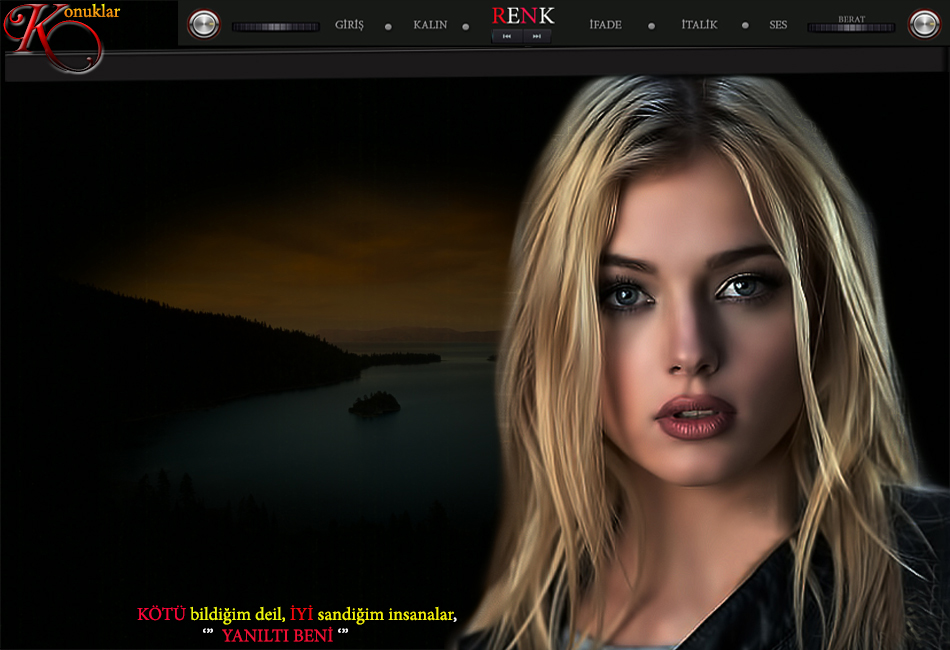Skip to previous color under RENK
Image resolution: width=950 pixels, height=650 pixels.
coord(508,36)
